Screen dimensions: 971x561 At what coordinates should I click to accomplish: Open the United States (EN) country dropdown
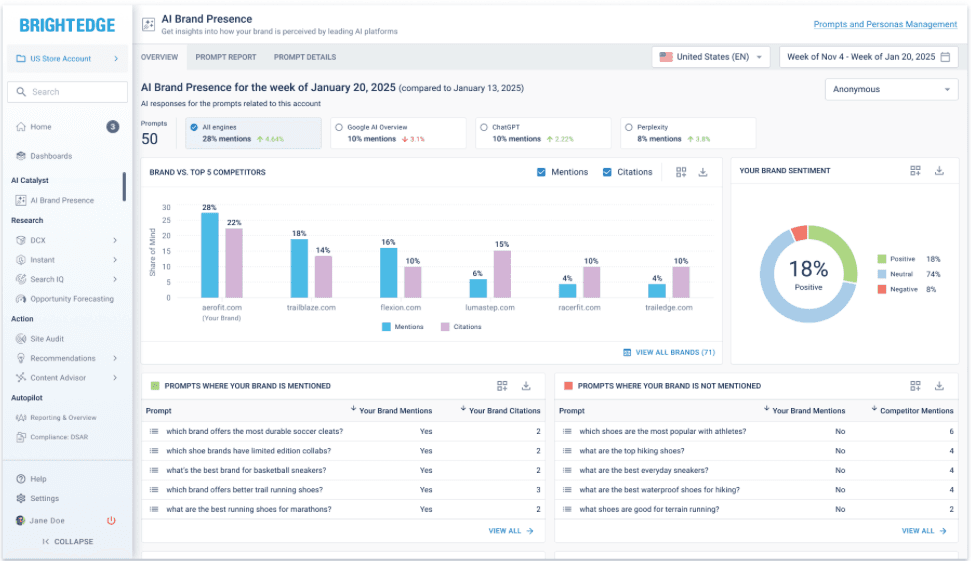[x=710, y=57]
